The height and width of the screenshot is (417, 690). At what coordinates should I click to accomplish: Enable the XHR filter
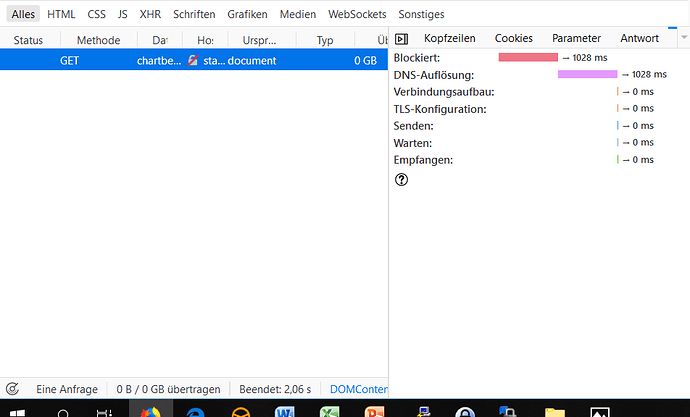pos(150,15)
